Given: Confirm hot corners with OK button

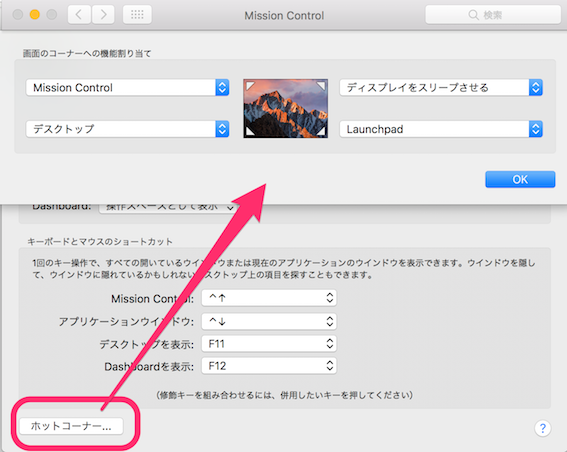Looking at the screenshot, I should click(520, 179).
